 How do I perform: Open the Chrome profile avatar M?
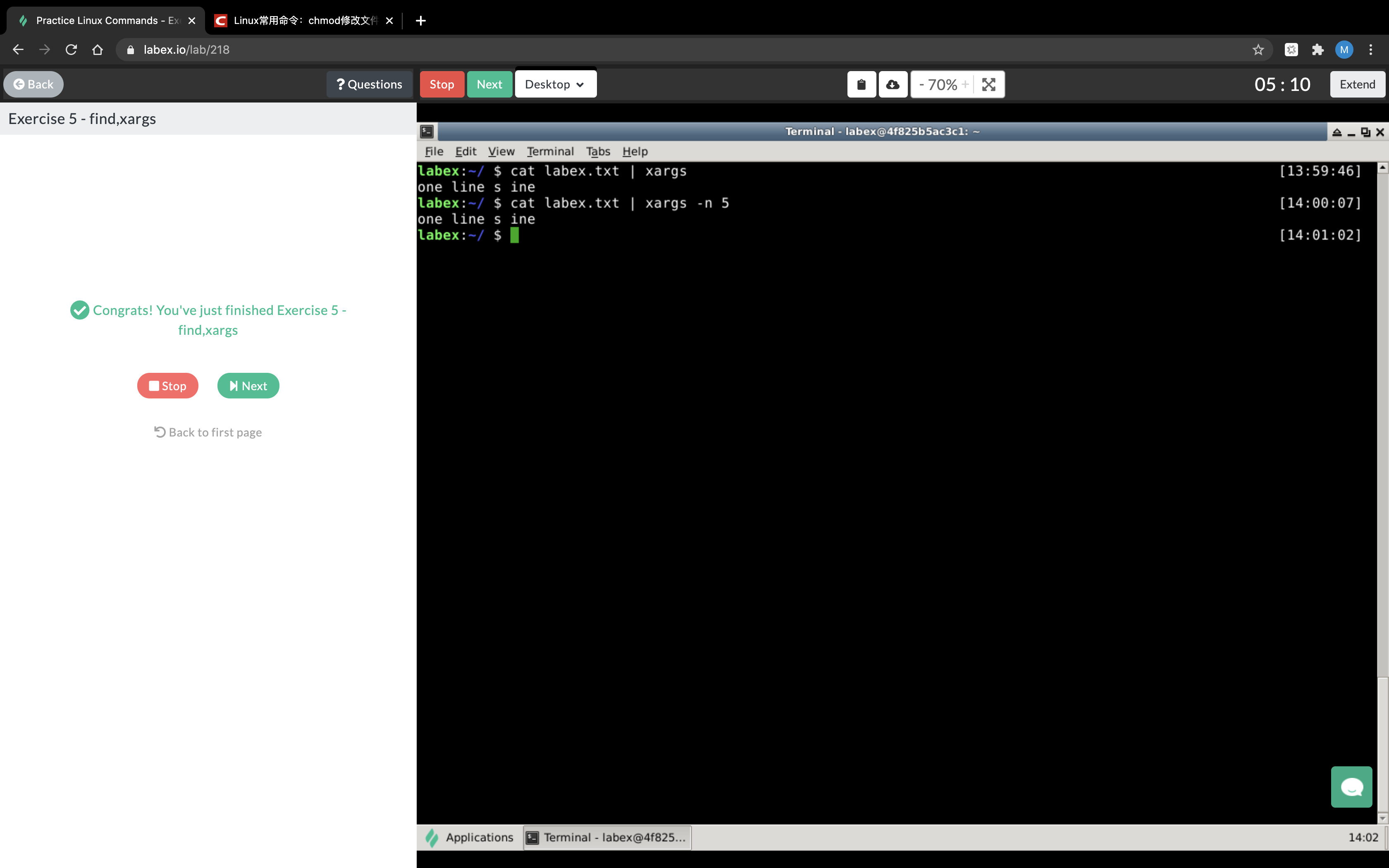[1344, 50]
